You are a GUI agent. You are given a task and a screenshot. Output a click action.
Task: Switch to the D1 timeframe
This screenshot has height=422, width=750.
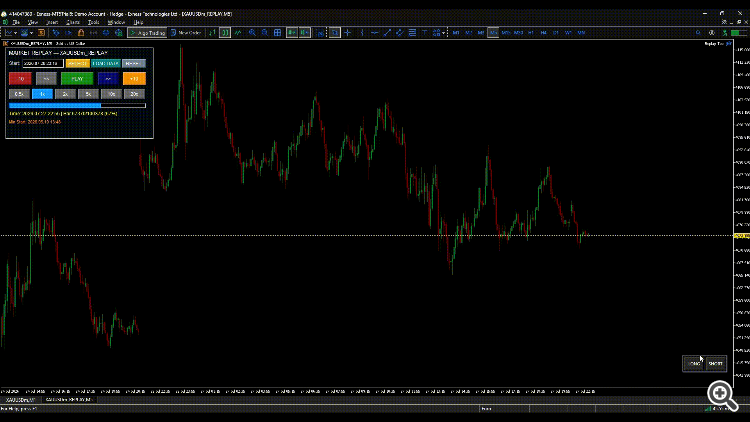point(556,33)
